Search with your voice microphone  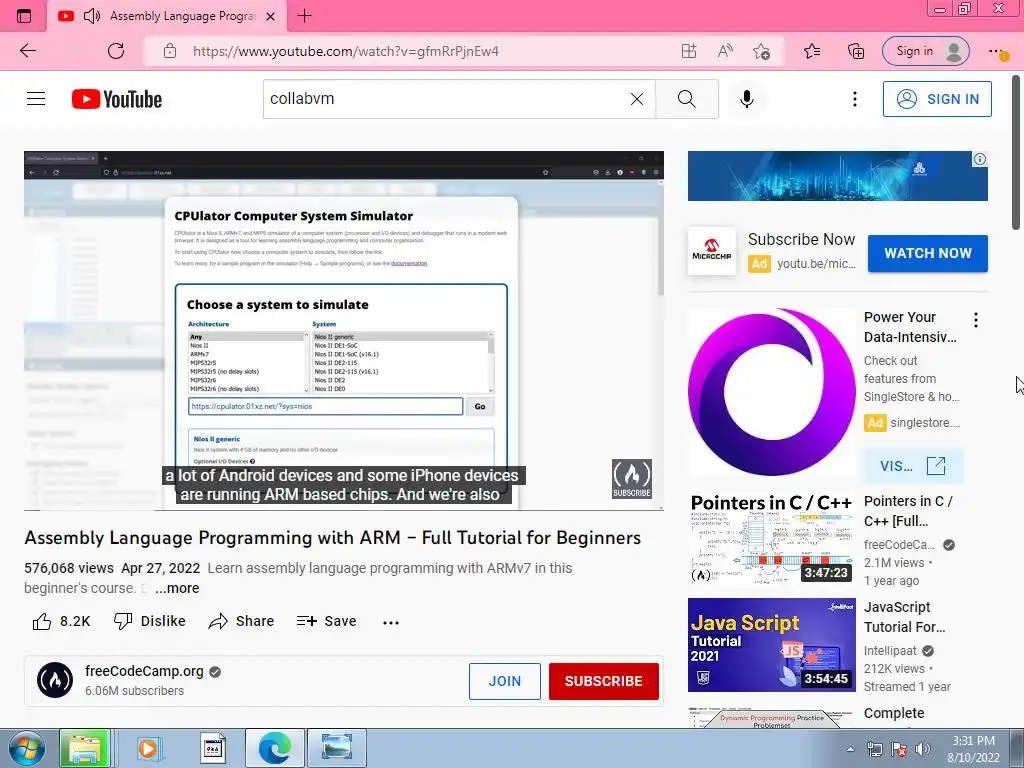point(746,99)
